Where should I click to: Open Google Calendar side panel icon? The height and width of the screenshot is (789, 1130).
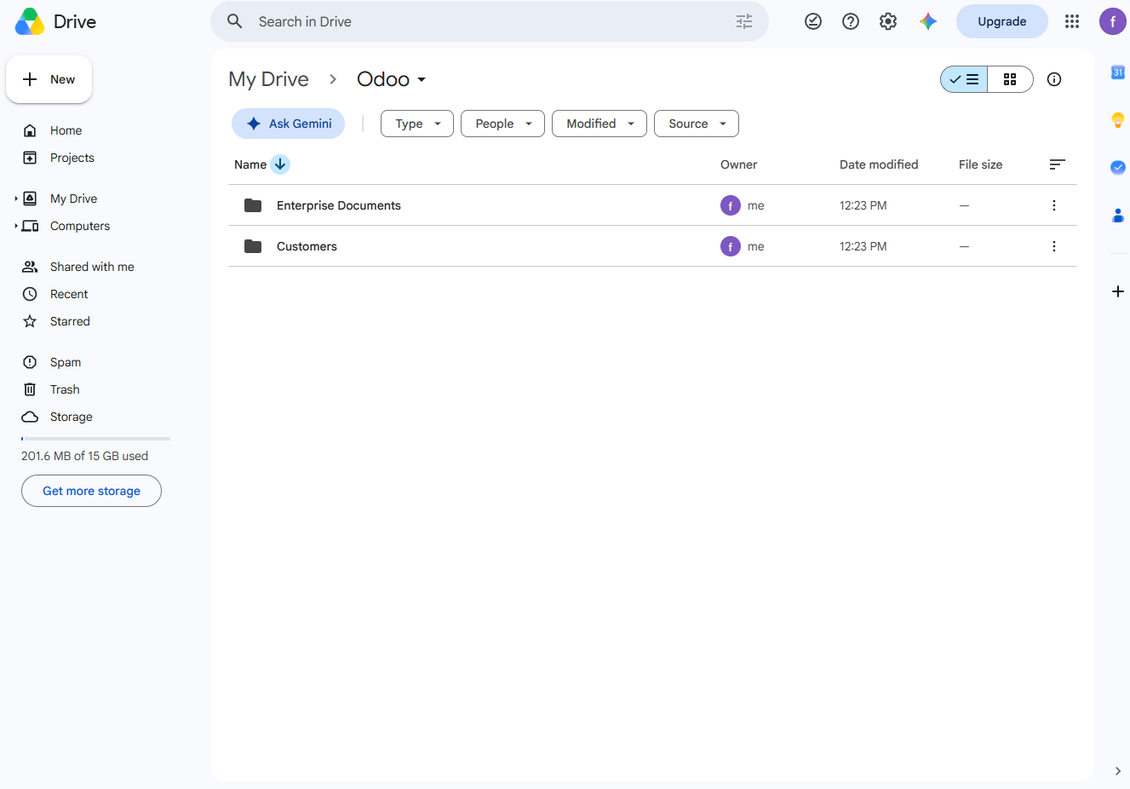1118,72
